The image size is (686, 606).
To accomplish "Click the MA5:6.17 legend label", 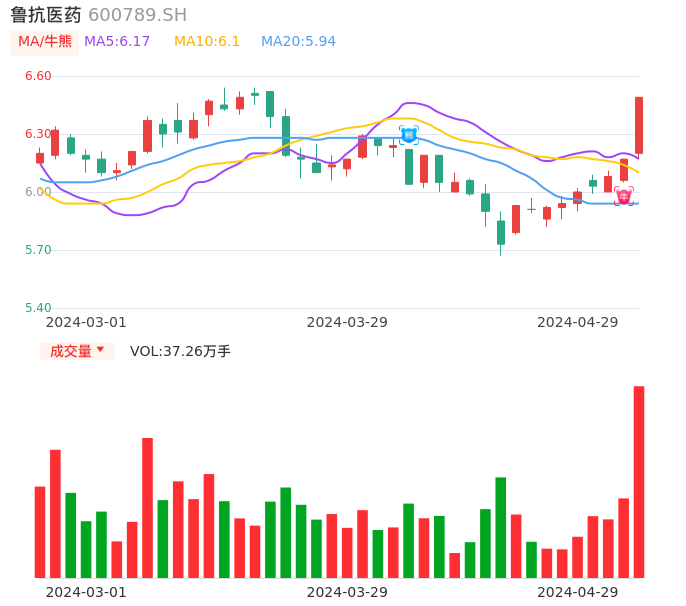I will (x=117, y=42).
